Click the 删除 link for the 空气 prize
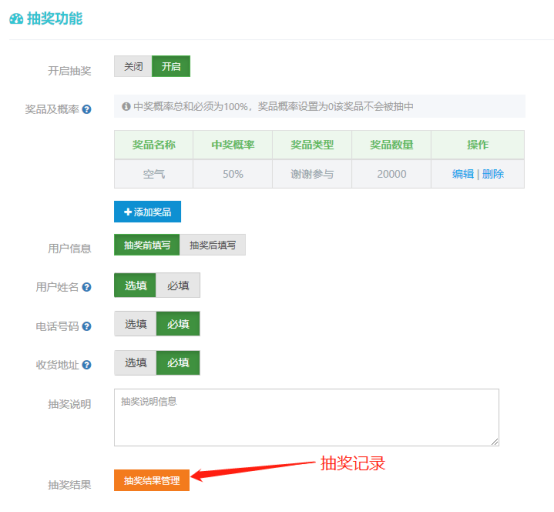 (x=493, y=174)
